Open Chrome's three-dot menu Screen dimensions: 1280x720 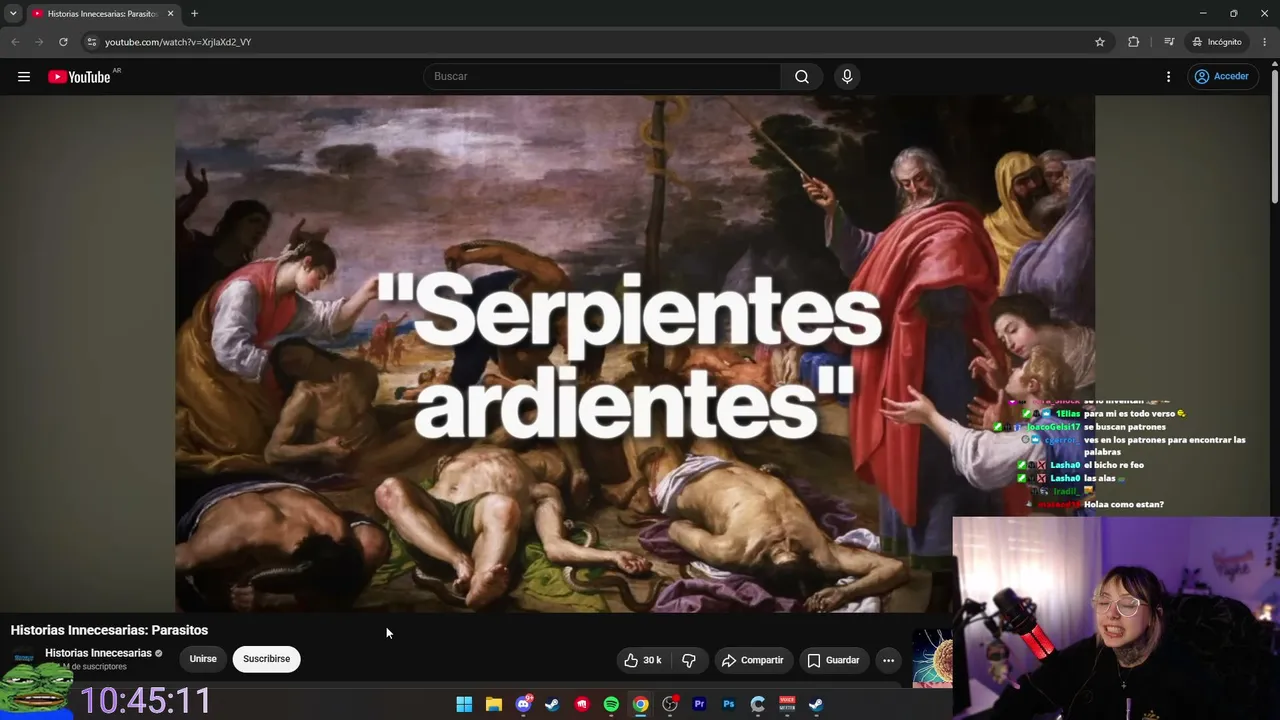point(1265,42)
